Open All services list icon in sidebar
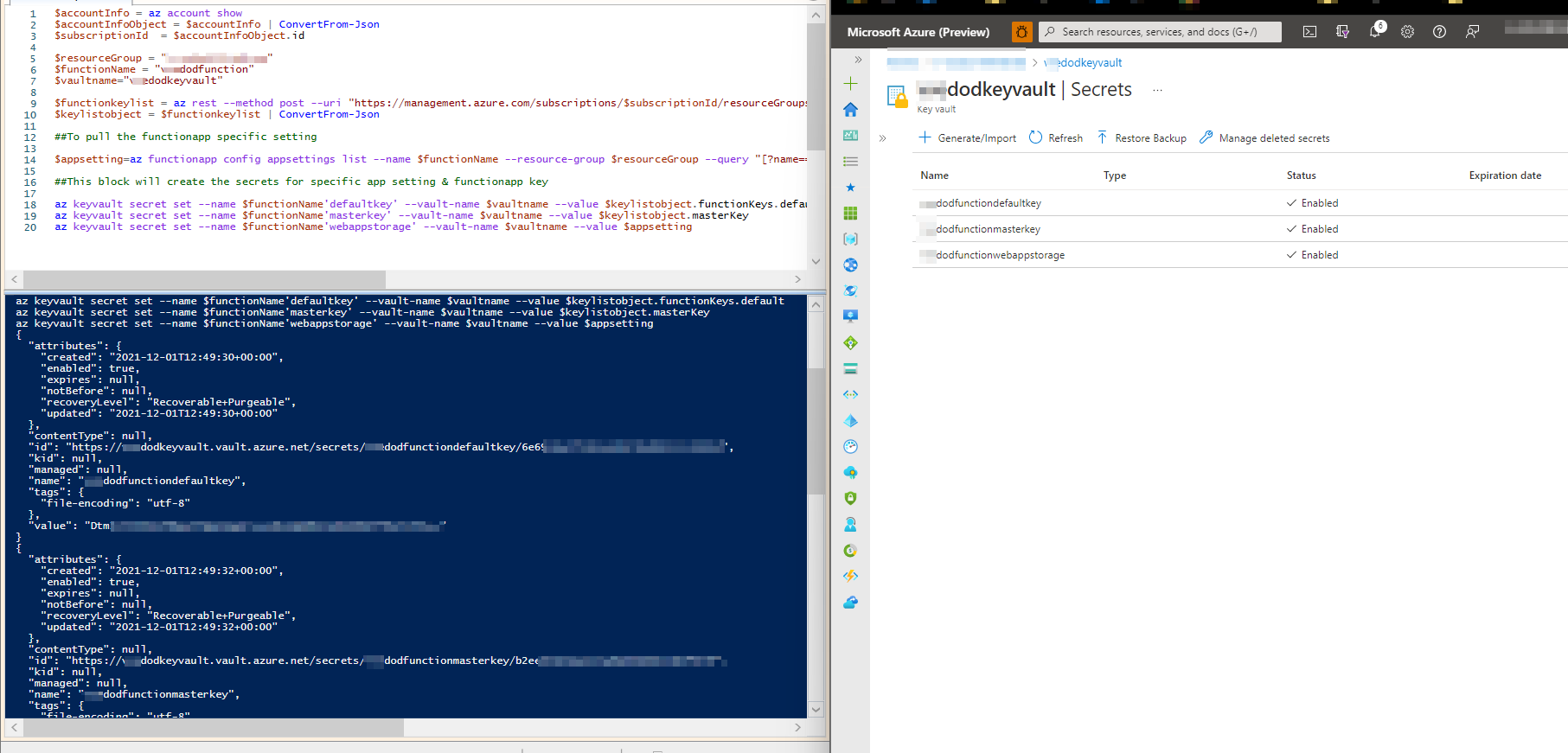The width and height of the screenshot is (1568, 753). [850, 162]
